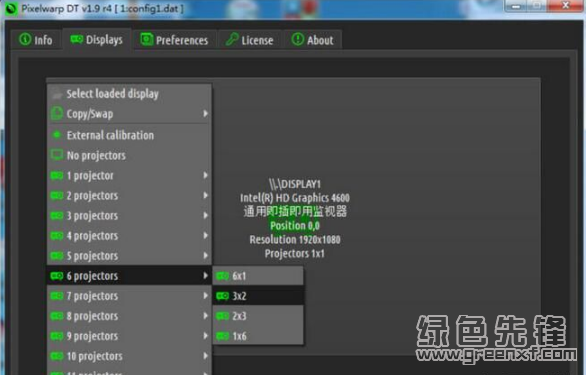
Task: Expand the 10 projectors submenu arrow
Action: [205, 356]
